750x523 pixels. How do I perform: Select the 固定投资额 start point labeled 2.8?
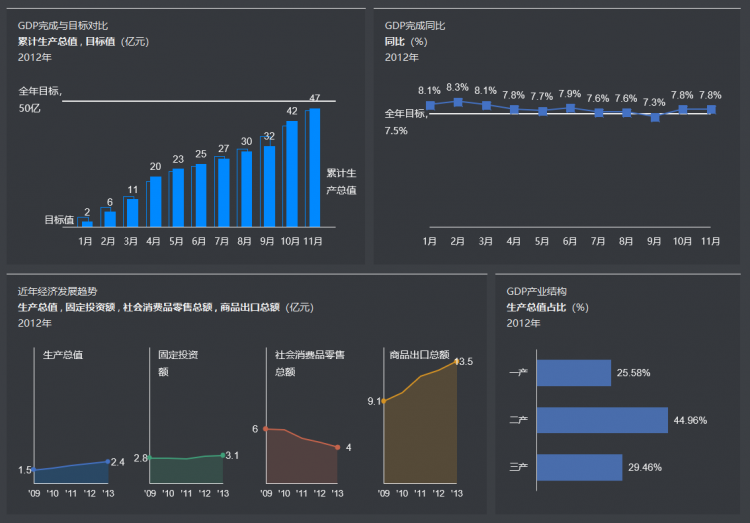click(x=150, y=458)
